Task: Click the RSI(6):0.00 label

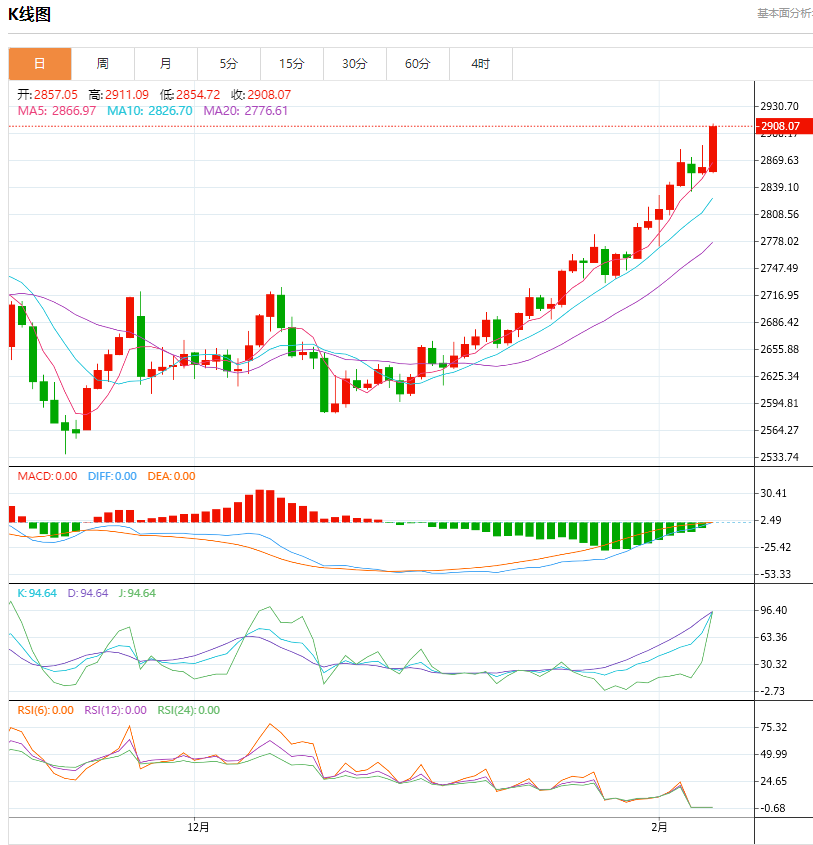Action: tap(46, 710)
